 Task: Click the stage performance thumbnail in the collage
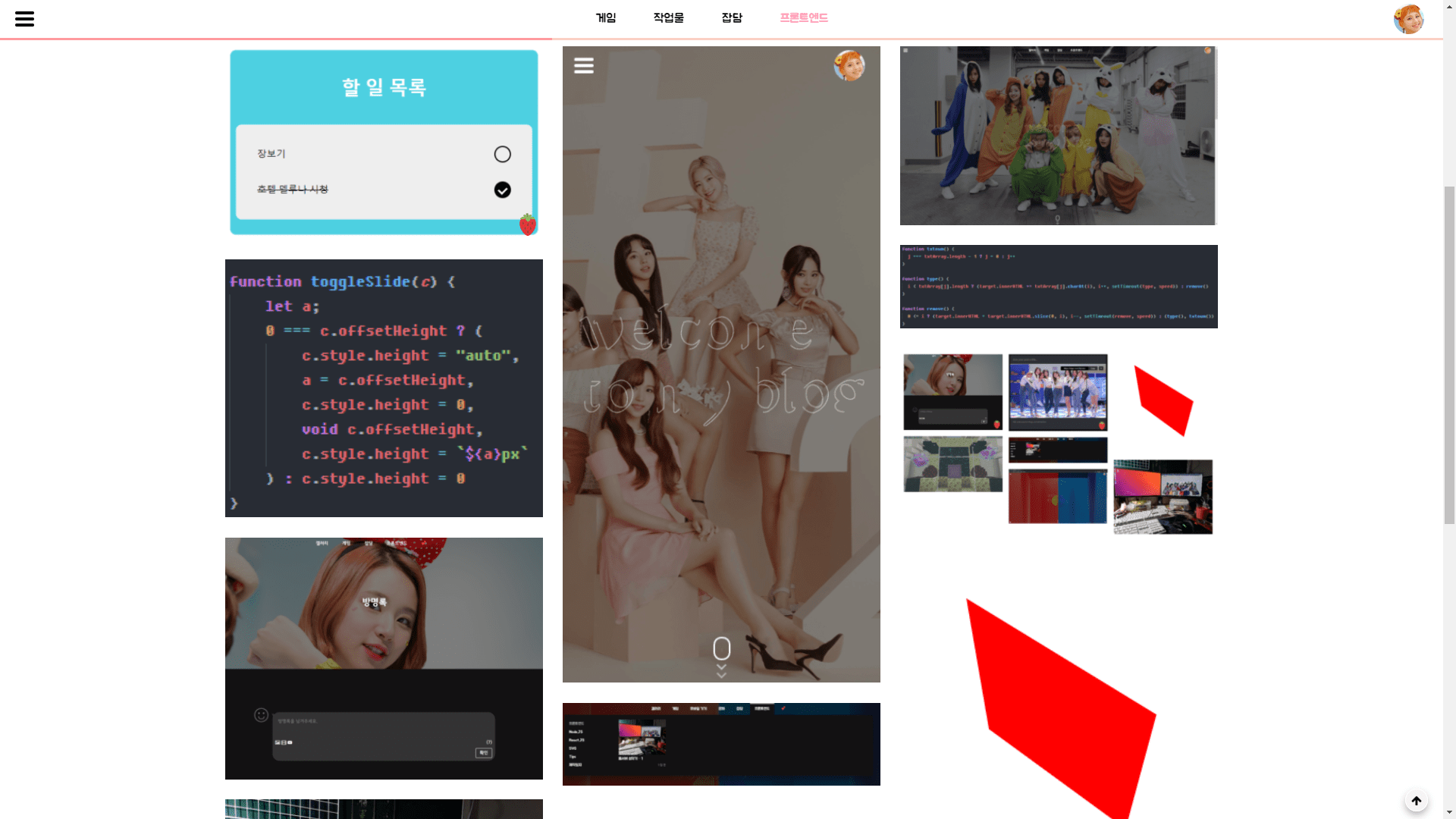(x=1058, y=393)
